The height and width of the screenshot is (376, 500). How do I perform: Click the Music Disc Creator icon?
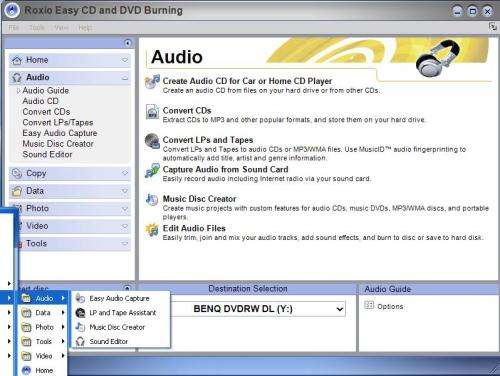[x=152, y=200]
